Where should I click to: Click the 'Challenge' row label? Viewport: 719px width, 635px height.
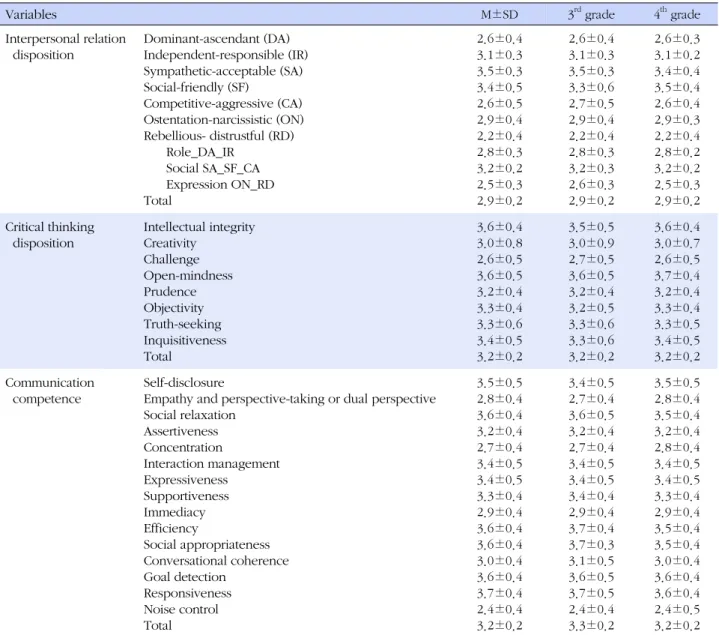[171, 260]
